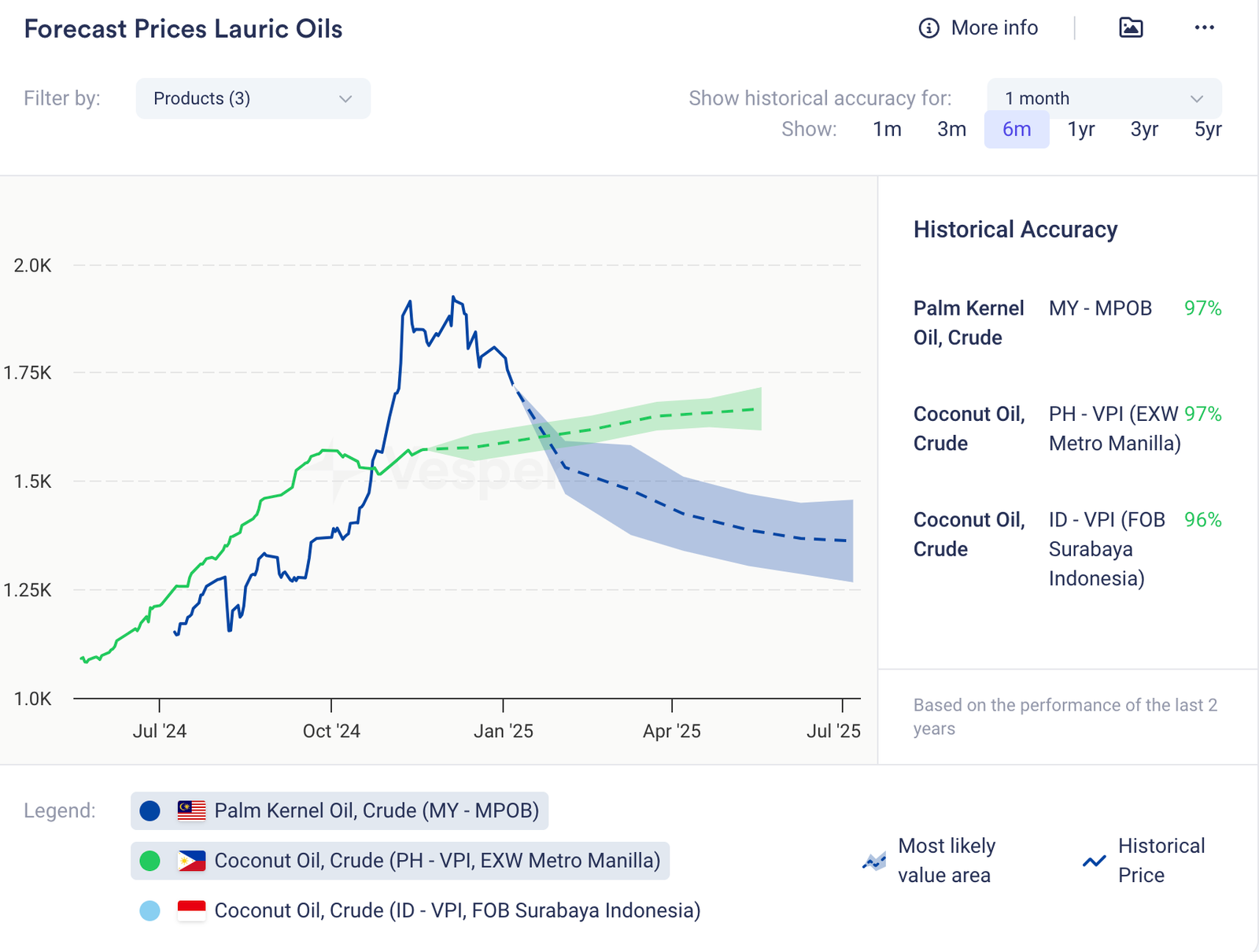Click the dark blue Palm Kernel Oil color dot

[150, 810]
